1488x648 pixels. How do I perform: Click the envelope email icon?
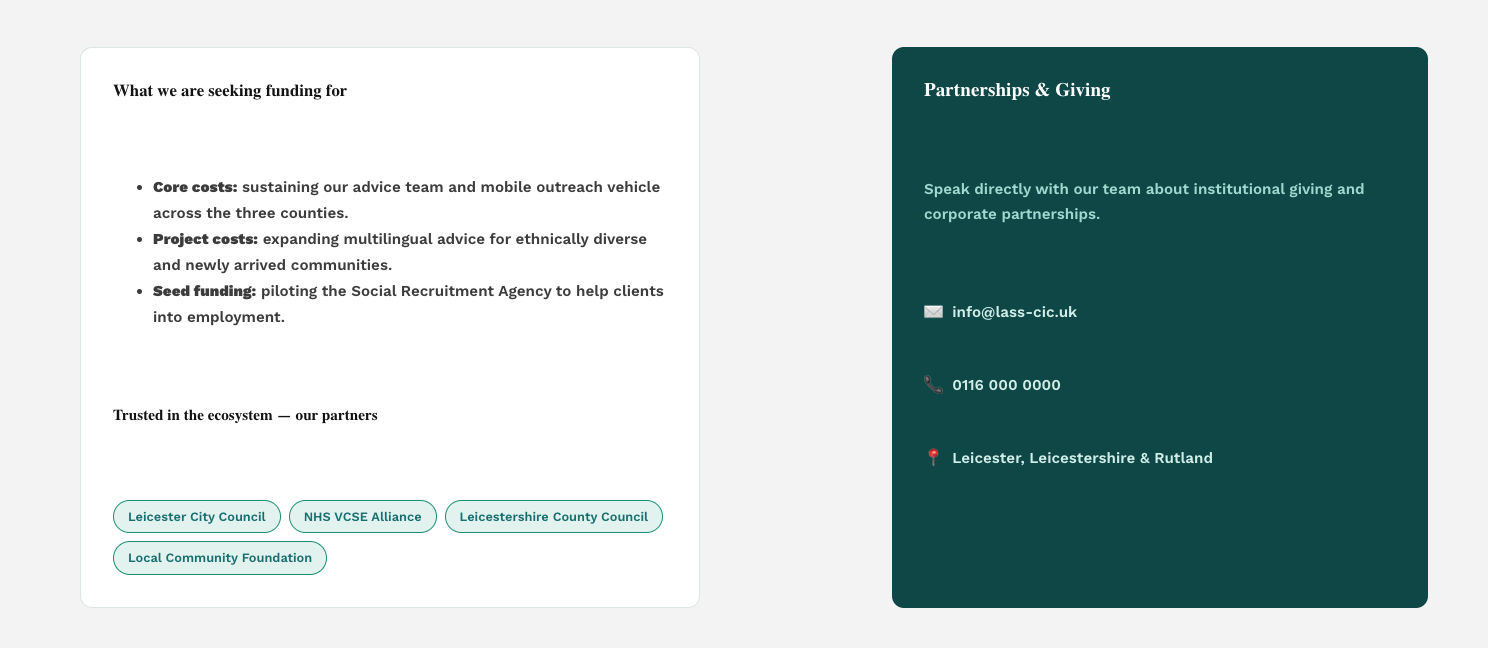click(x=933, y=312)
